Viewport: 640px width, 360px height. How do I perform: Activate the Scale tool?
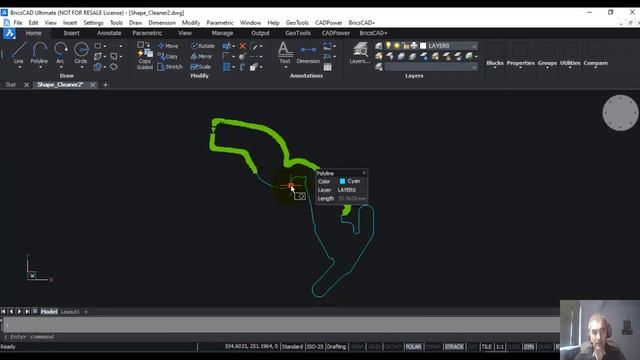pos(200,67)
